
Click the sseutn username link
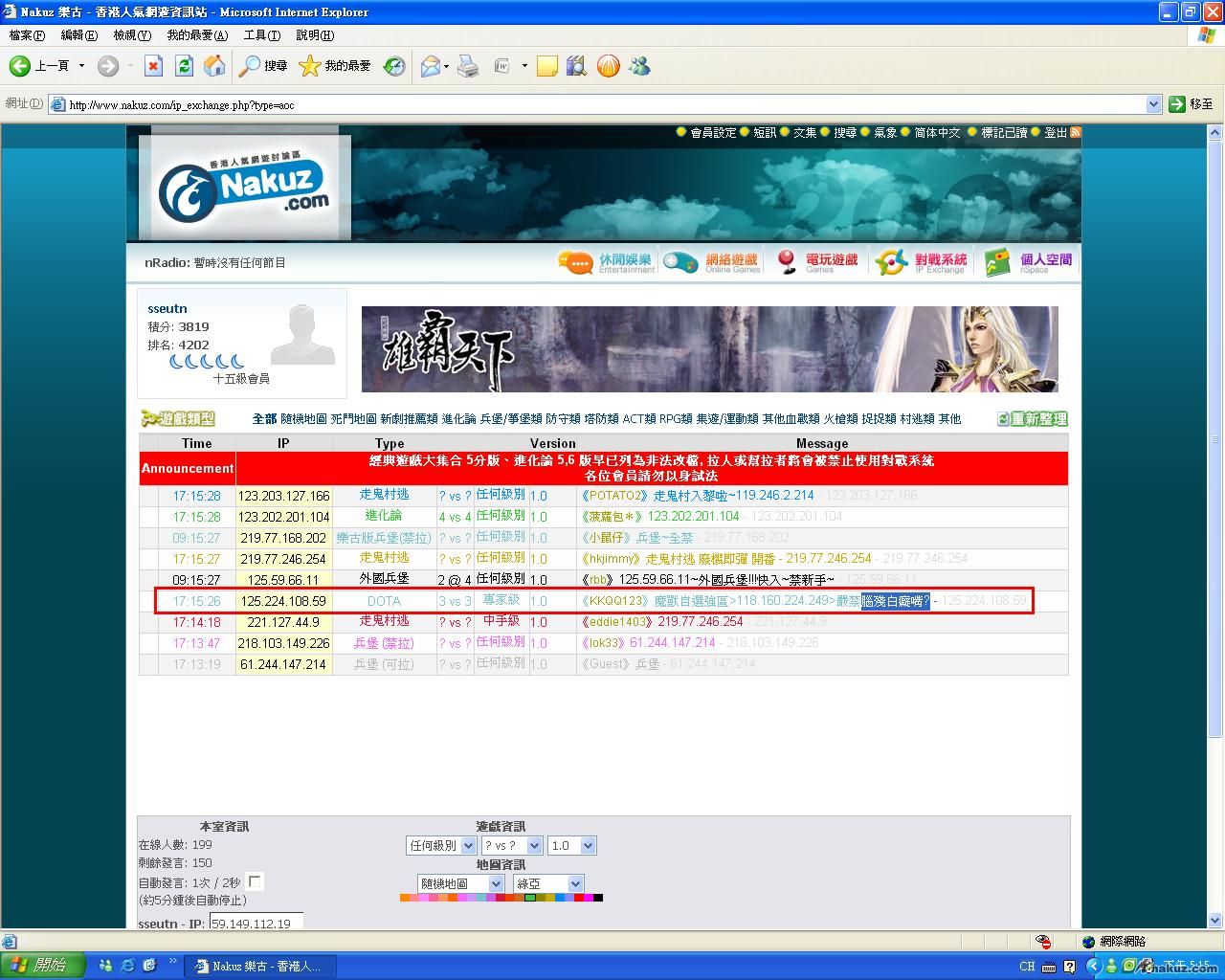(x=167, y=308)
